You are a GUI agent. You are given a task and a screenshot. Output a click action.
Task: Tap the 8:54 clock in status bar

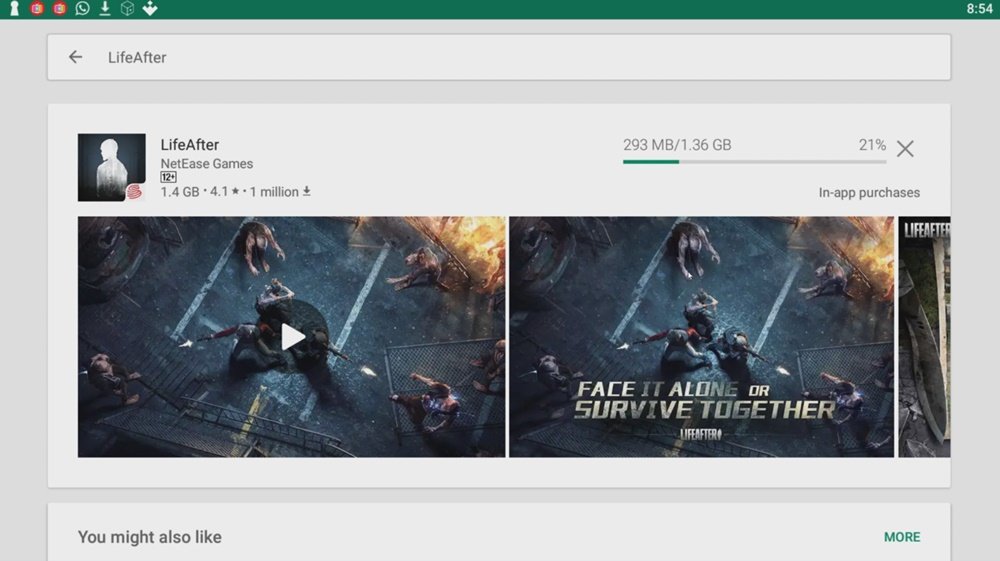[980, 9]
